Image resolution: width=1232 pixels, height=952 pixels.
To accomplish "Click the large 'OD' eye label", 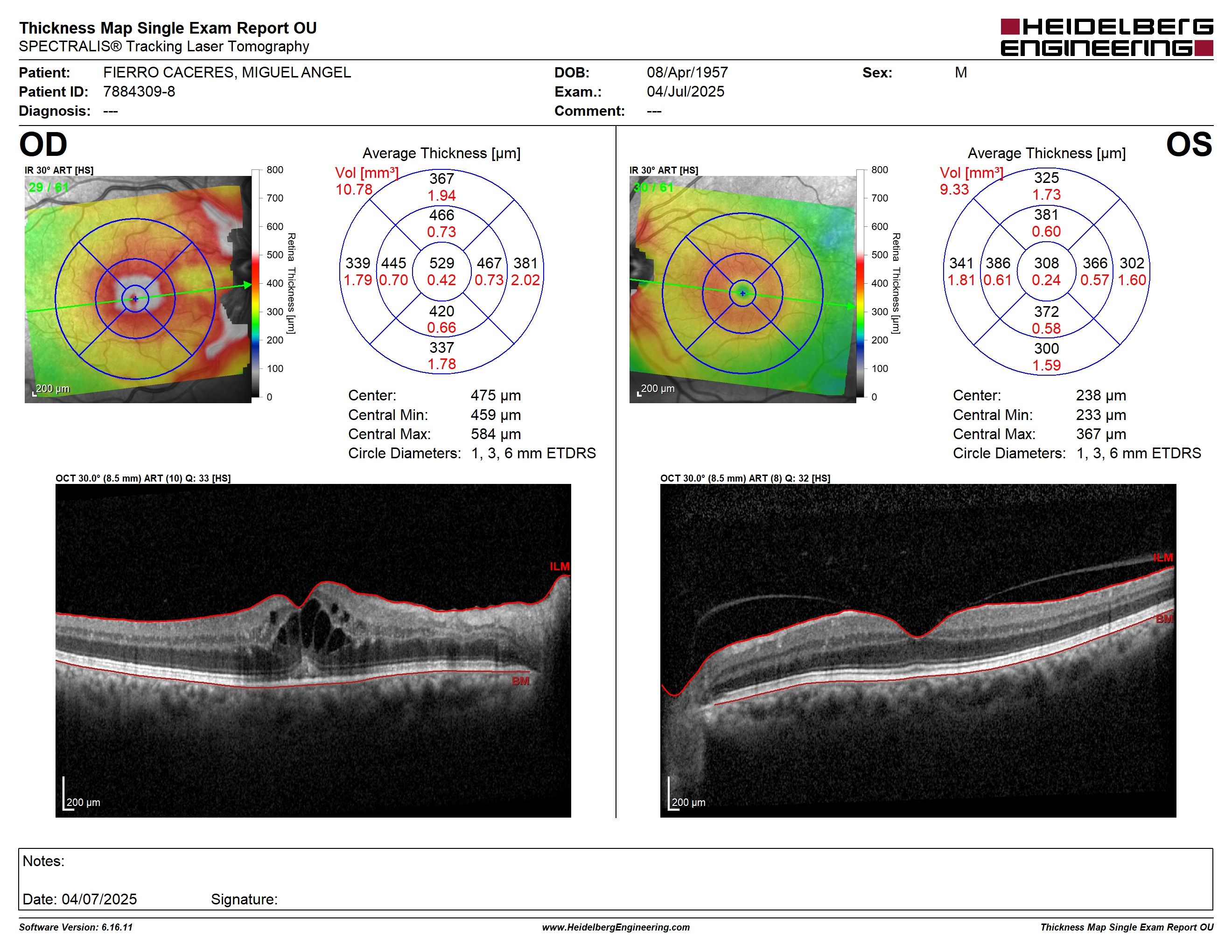I will coord(43,144).
